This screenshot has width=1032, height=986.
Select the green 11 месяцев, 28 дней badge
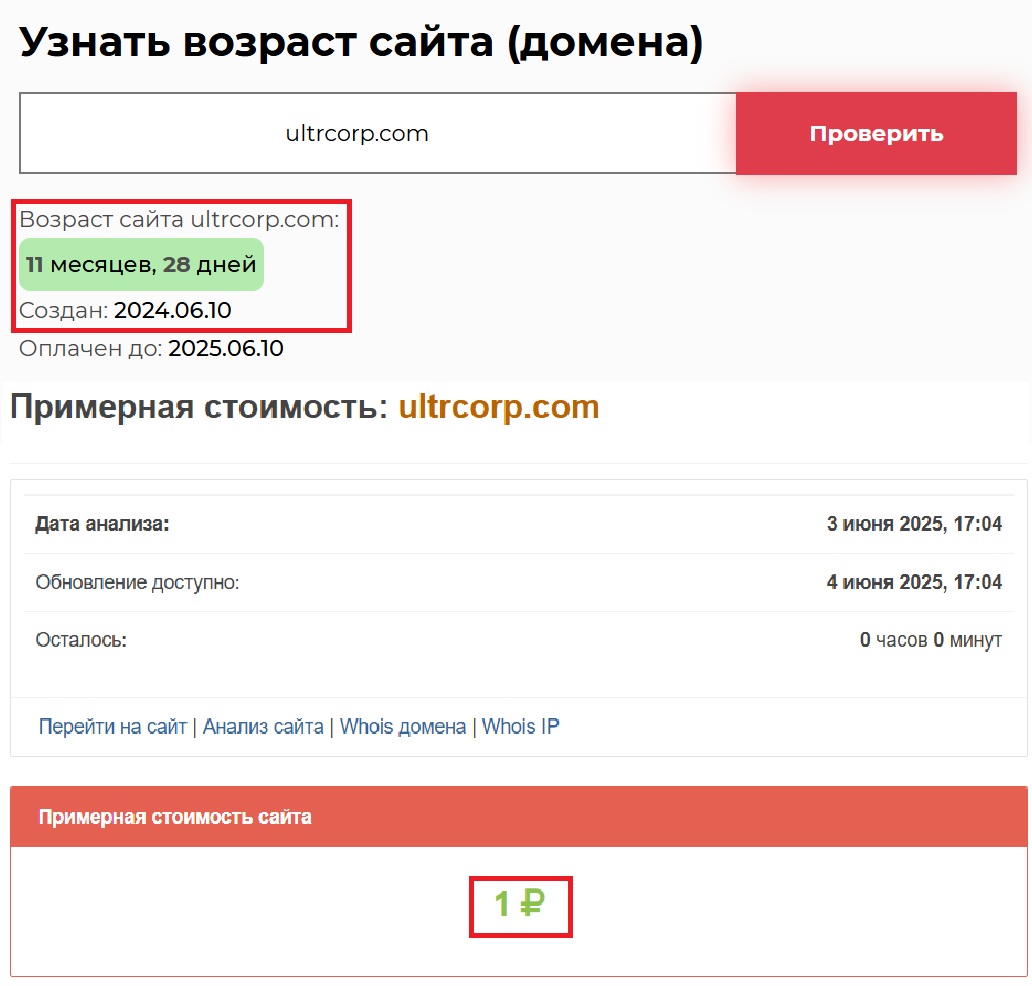tap(141, 265)
